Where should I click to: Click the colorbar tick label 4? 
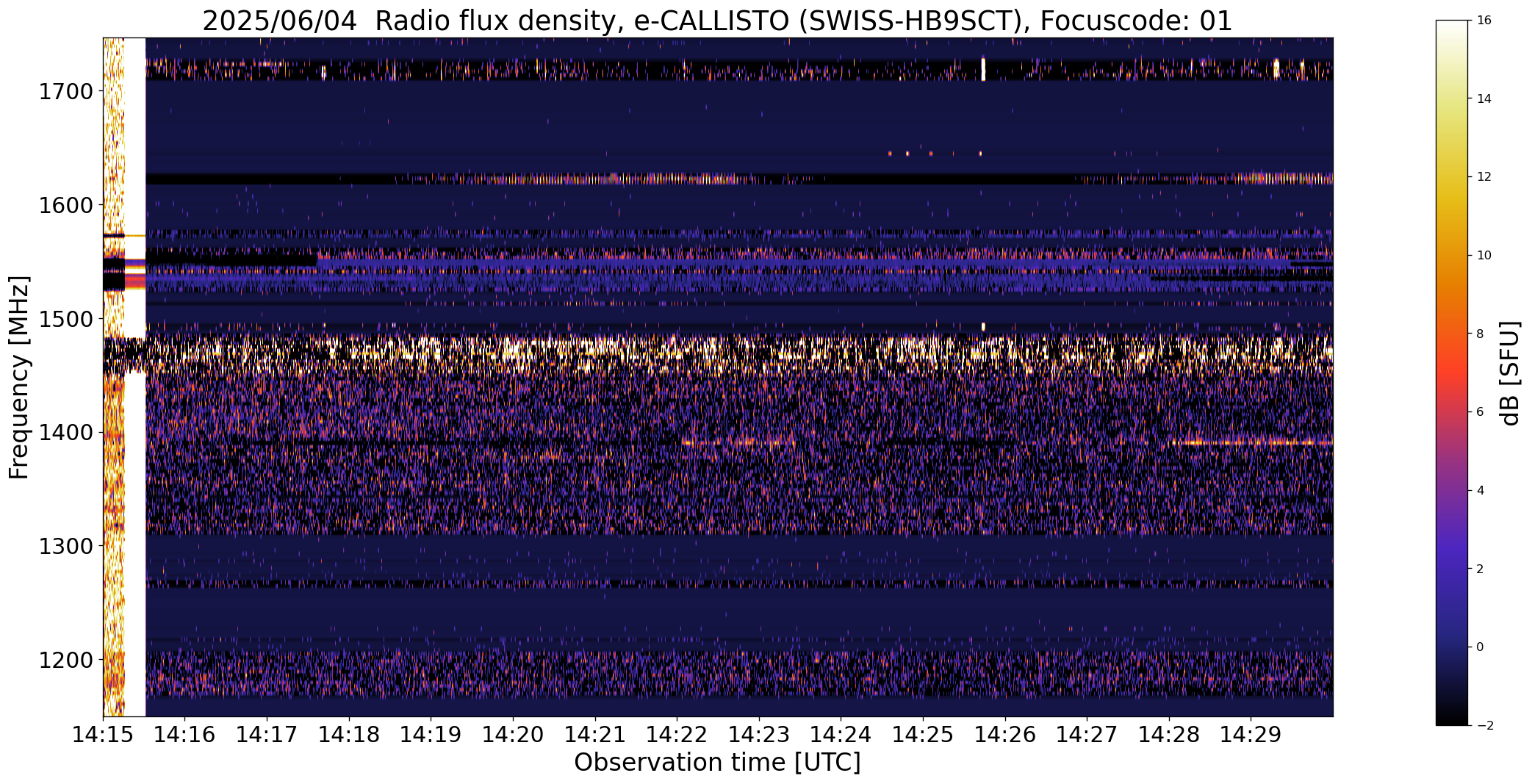pyautogui.click(x=1480, y=491)
